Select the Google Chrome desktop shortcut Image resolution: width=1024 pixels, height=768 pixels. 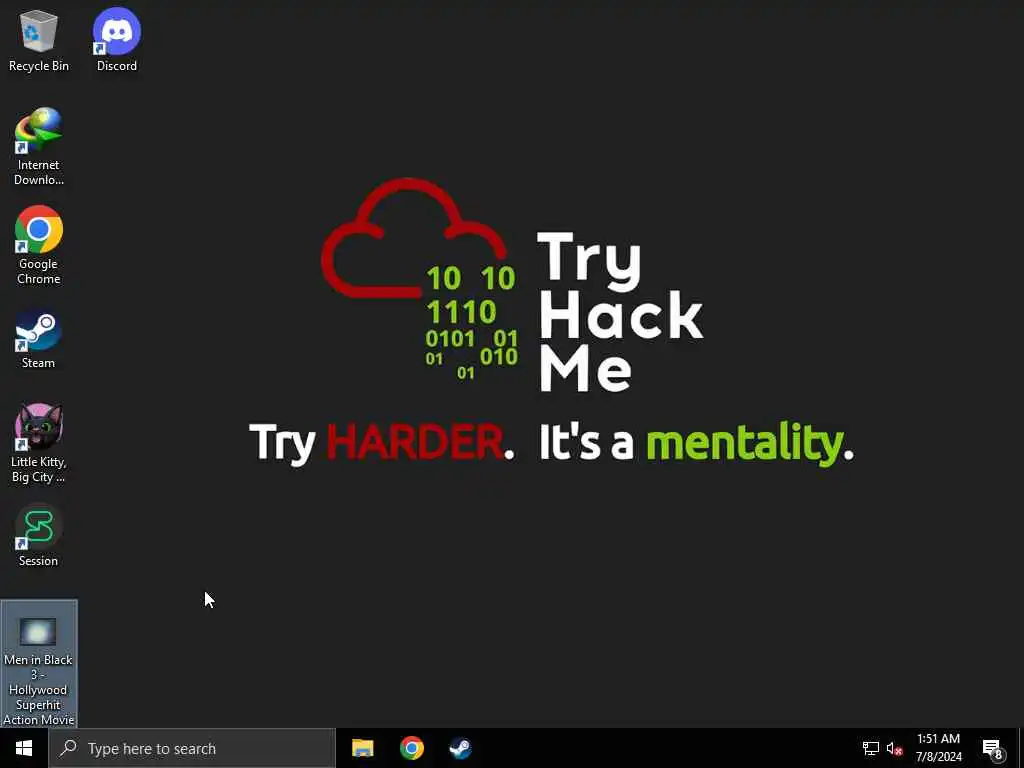39,246
